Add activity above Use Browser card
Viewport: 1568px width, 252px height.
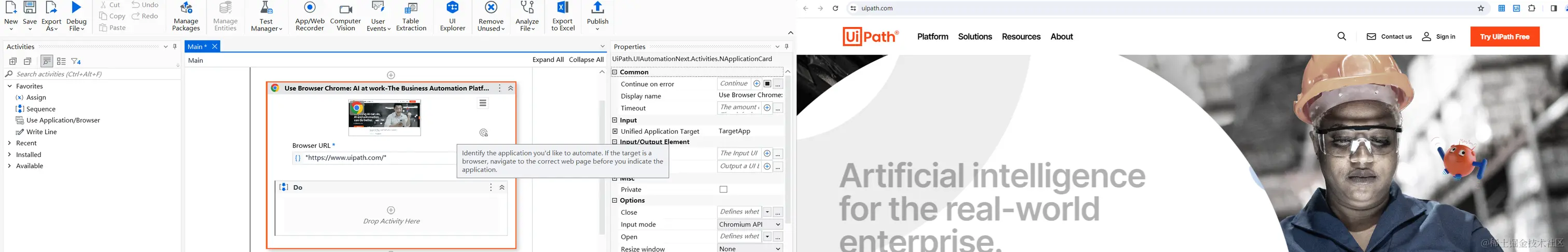pyautogui.click(x=391, y=76)
